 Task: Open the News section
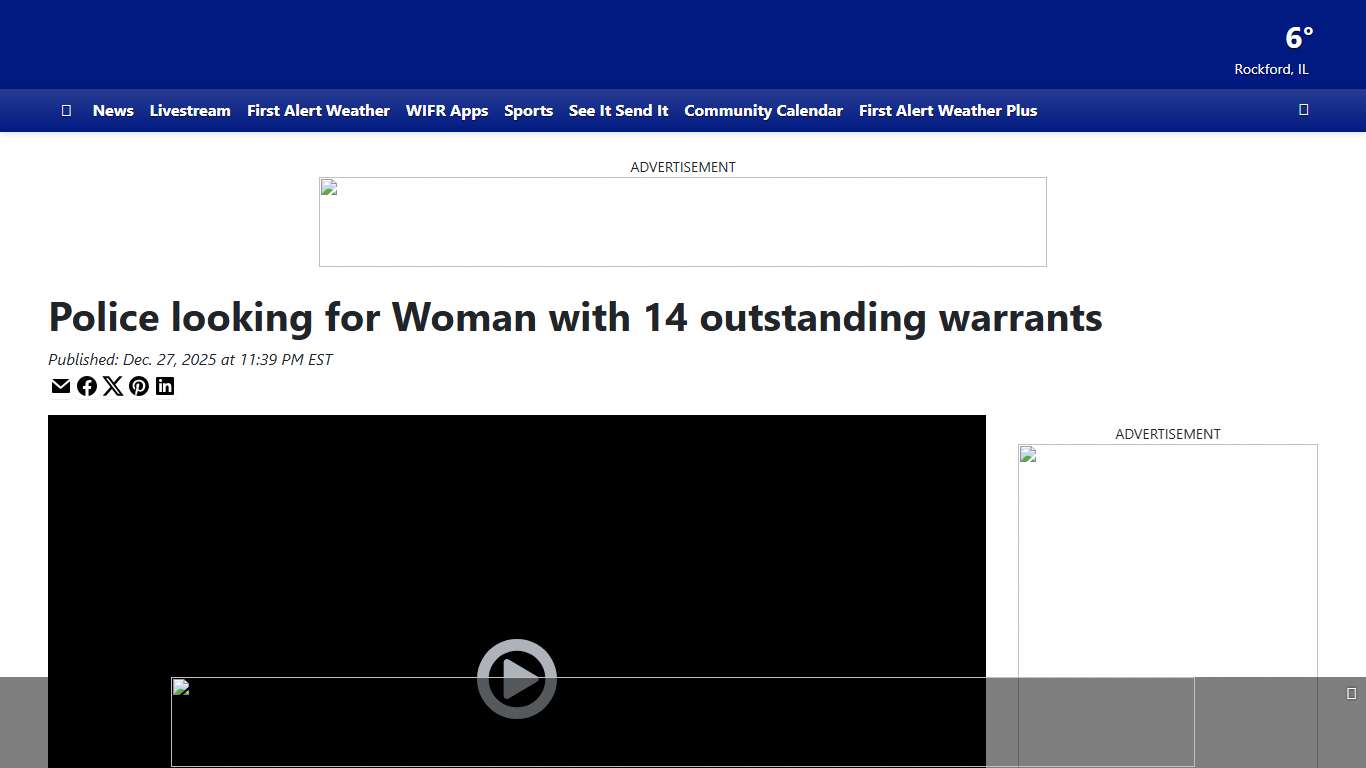113,110
